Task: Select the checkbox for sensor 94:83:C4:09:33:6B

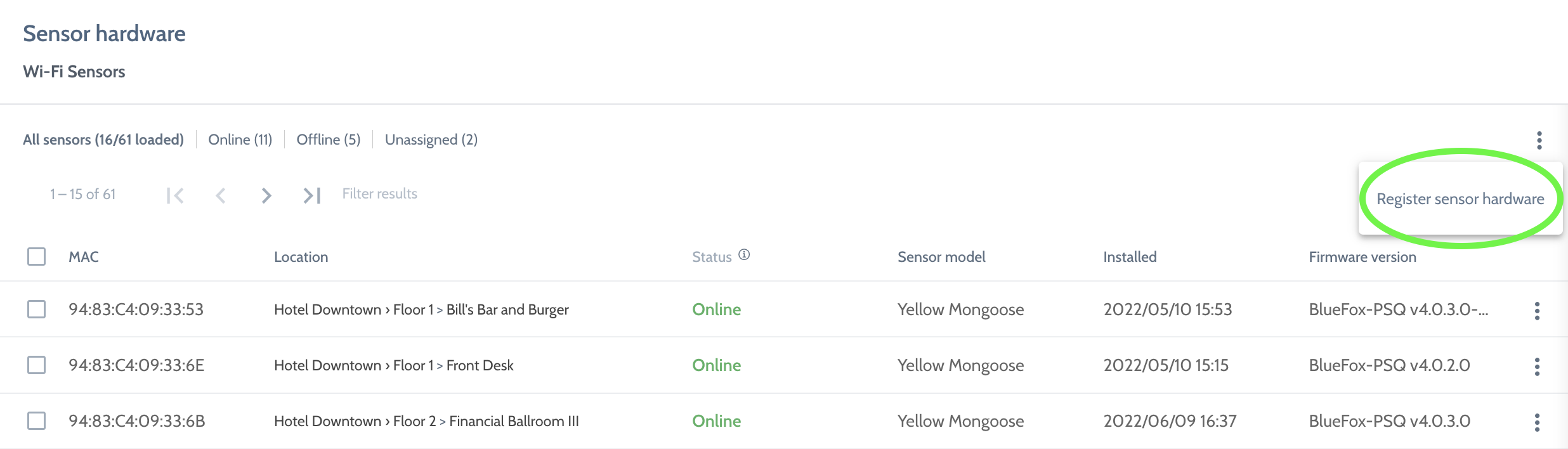Action: point(37,421)
